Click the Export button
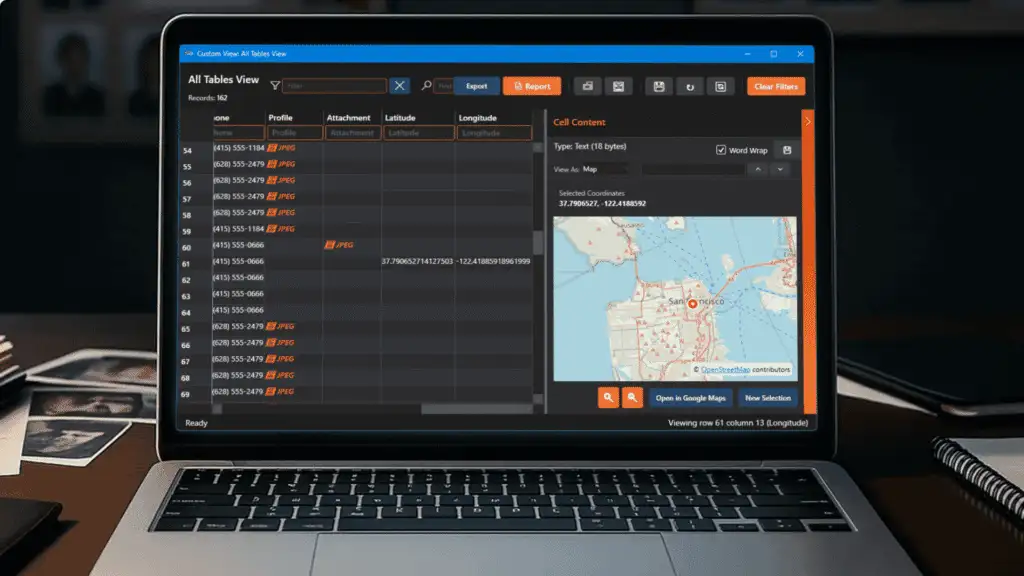The image size is (1024, 576). 477,87
